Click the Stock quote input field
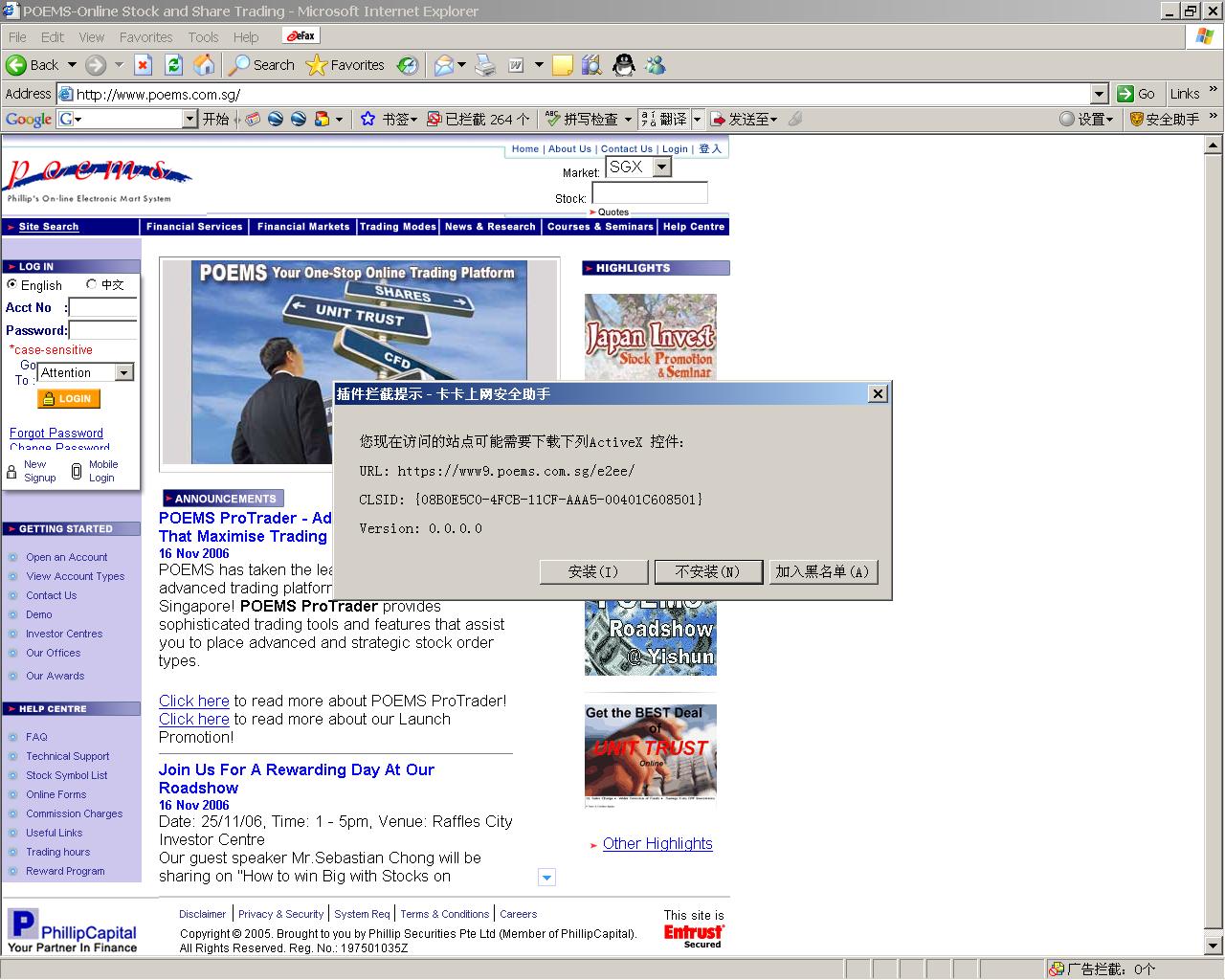Screen dimensions: 1225x980 (x=650, y=192)
